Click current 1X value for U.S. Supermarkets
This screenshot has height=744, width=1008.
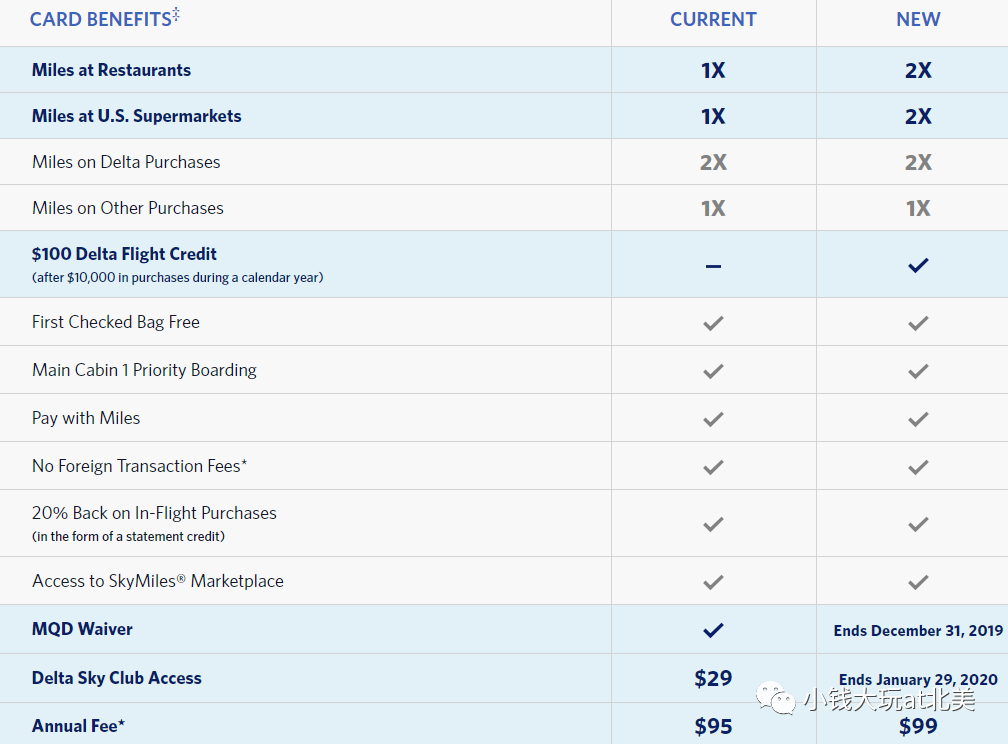713,116
